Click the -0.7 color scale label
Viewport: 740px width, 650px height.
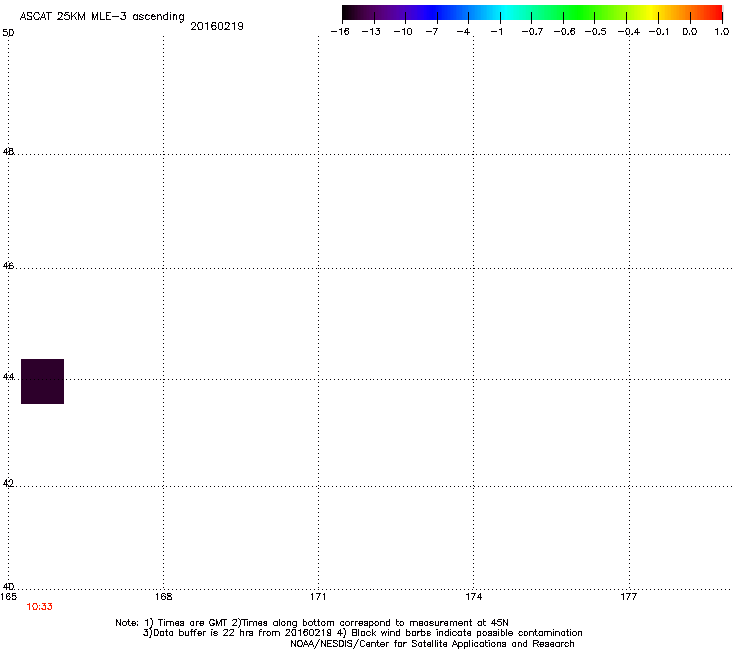532,32
